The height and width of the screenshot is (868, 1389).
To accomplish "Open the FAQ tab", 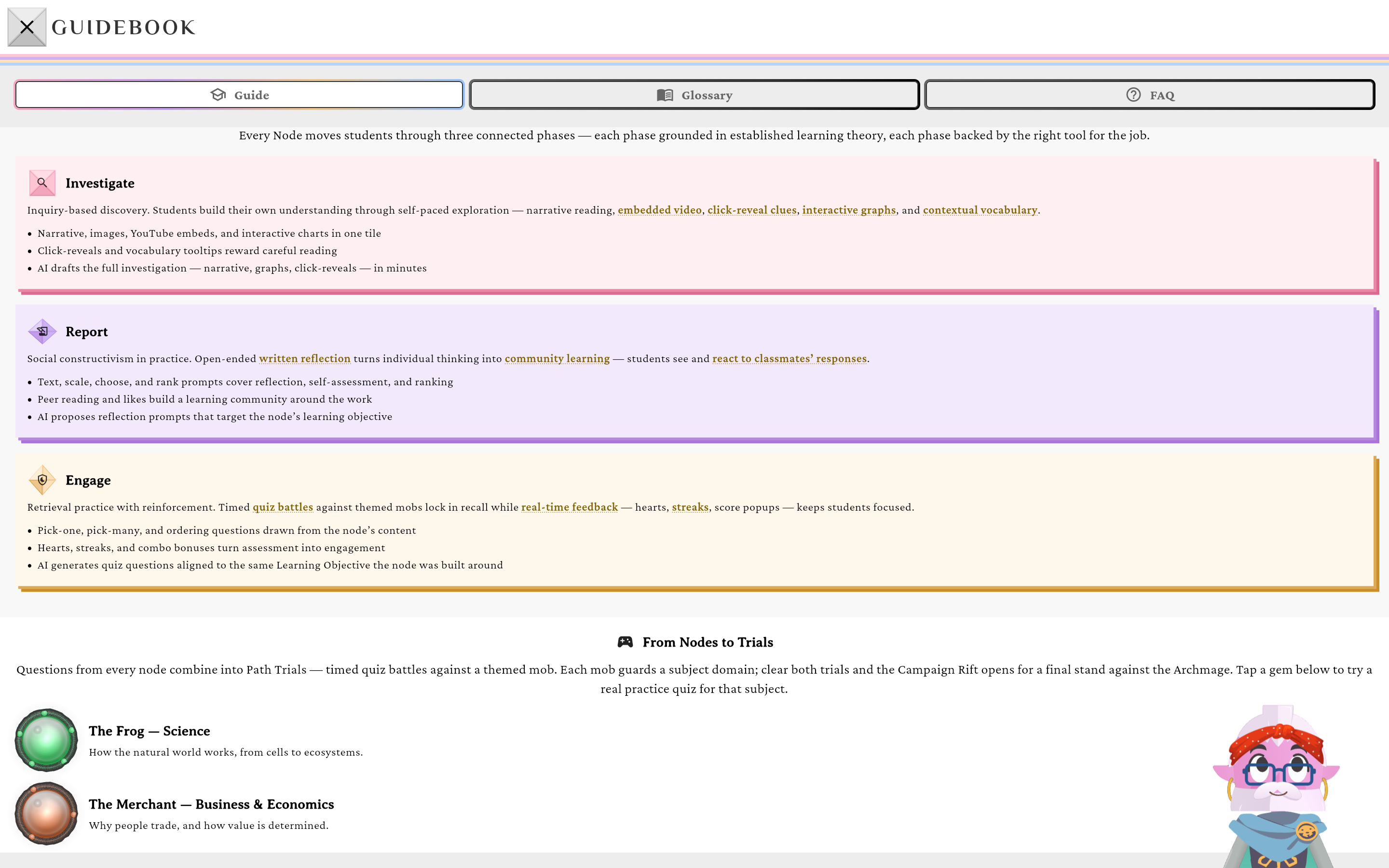I will 1150,95.
